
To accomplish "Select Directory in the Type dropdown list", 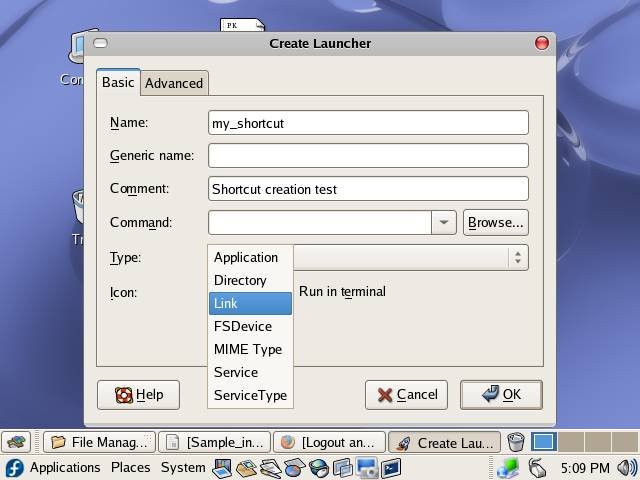I will (x=240, y=280).
